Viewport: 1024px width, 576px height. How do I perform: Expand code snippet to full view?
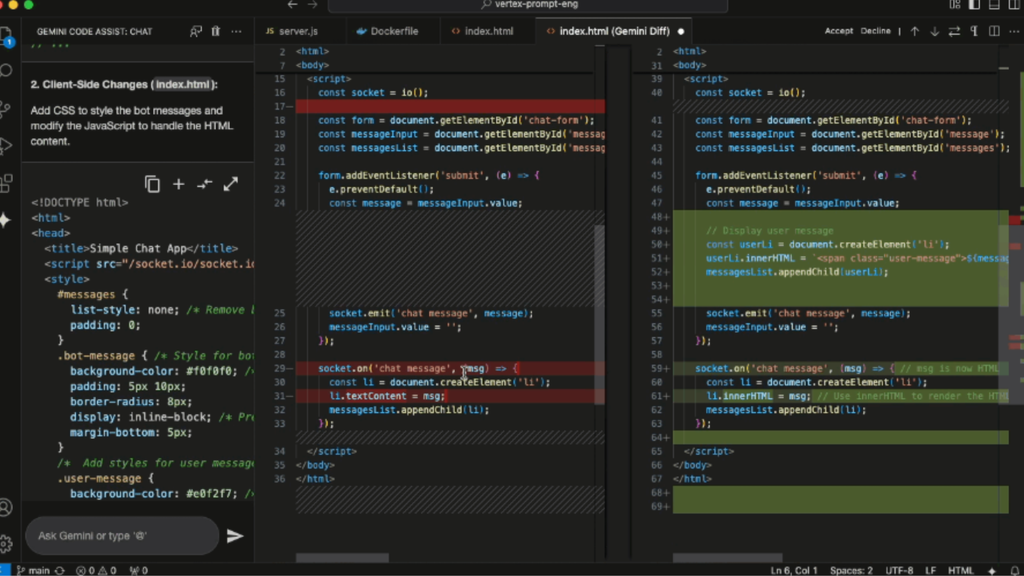coord(231,184)
